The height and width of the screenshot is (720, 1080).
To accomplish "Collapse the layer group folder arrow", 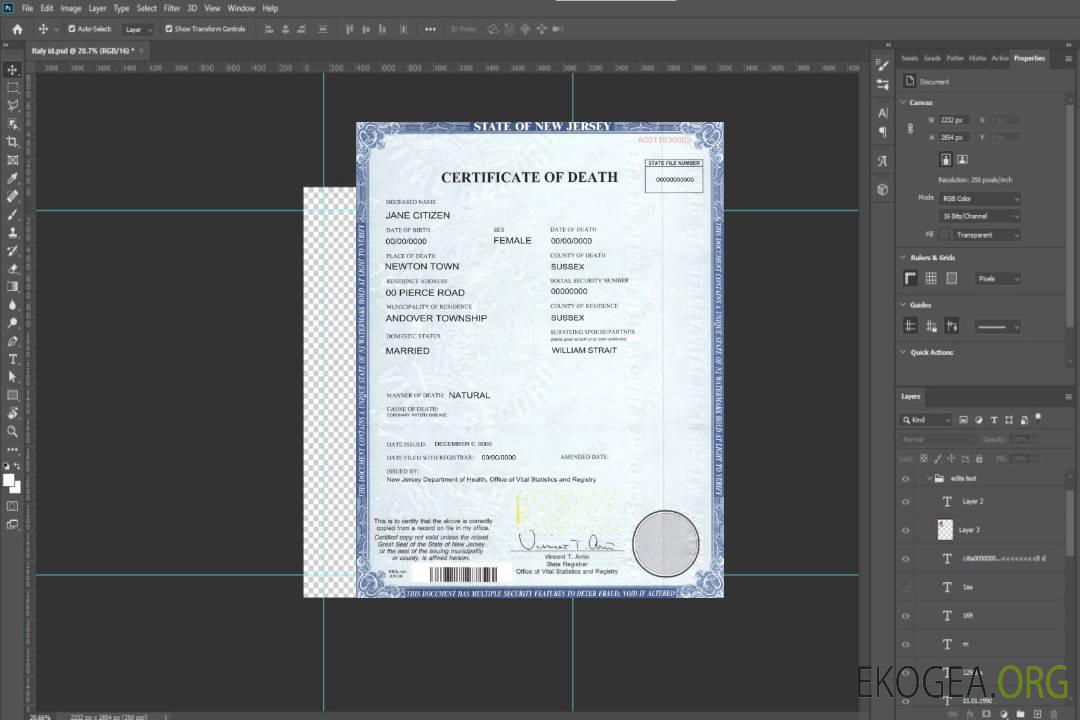I will coord(929,478).
